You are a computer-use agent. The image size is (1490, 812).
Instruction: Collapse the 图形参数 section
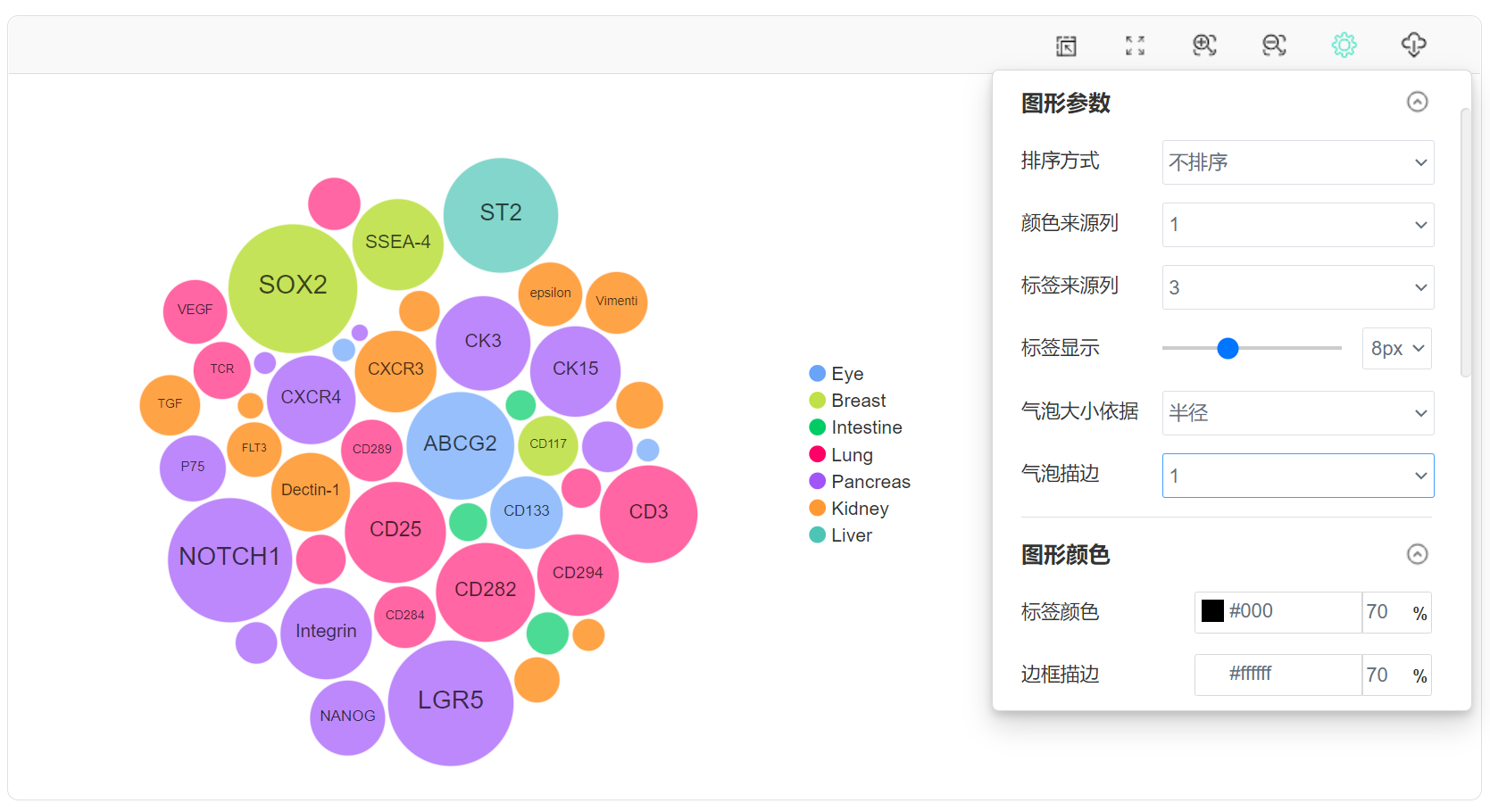(1417, 102)
